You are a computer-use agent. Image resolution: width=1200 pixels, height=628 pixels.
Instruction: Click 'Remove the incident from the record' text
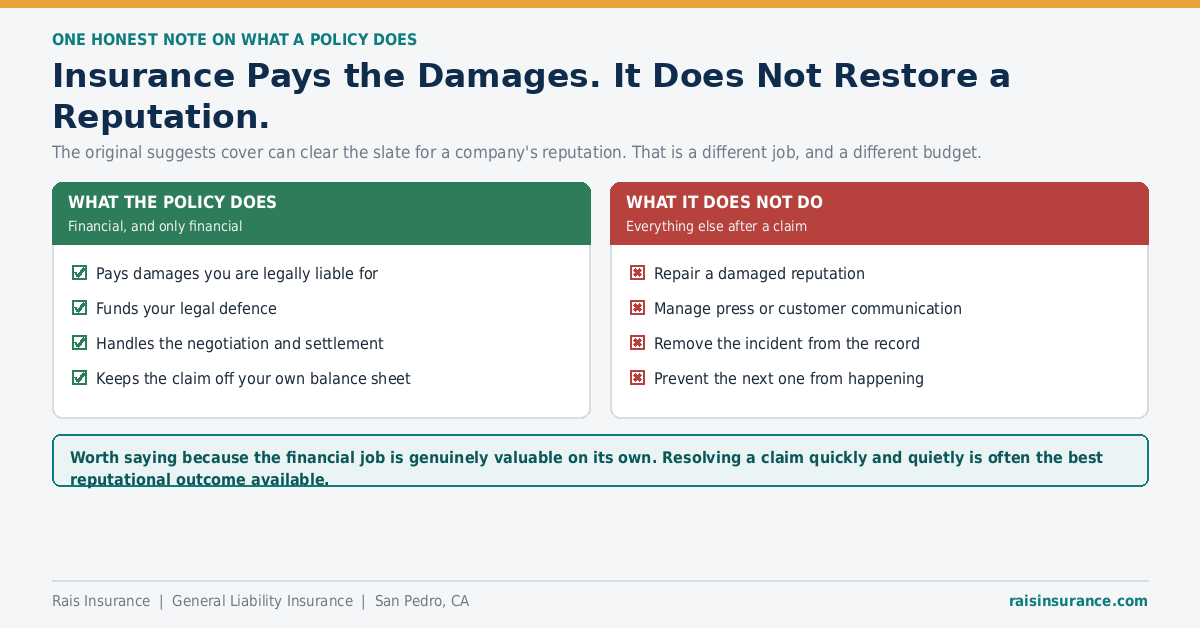tap(787, 343)
